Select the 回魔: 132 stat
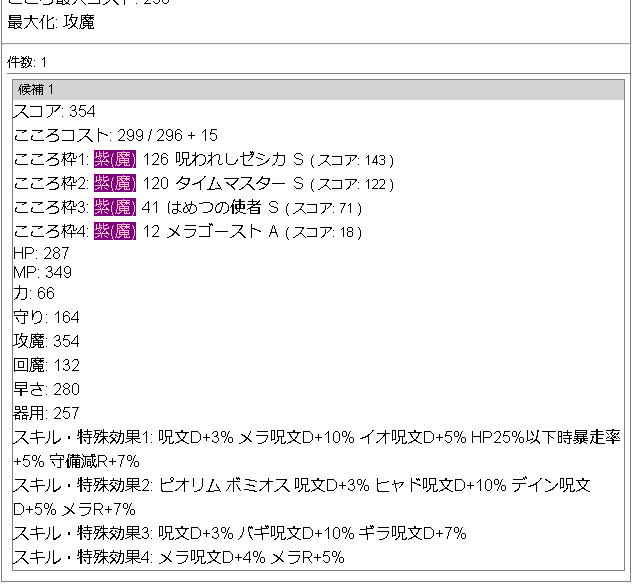This screenshot has height=586, width=643. pos(46,365)
